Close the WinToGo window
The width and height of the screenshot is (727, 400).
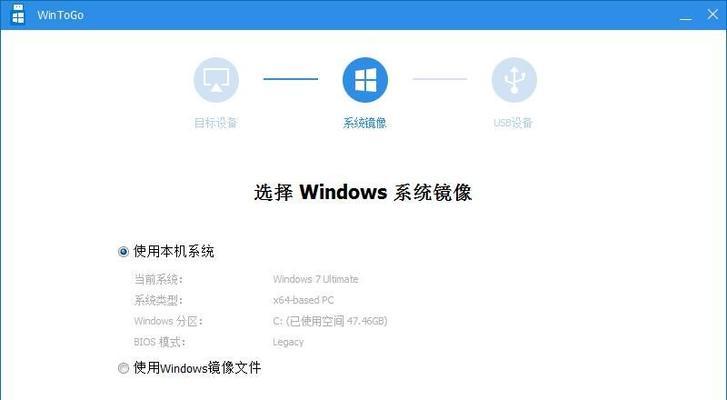click(713, 14)
